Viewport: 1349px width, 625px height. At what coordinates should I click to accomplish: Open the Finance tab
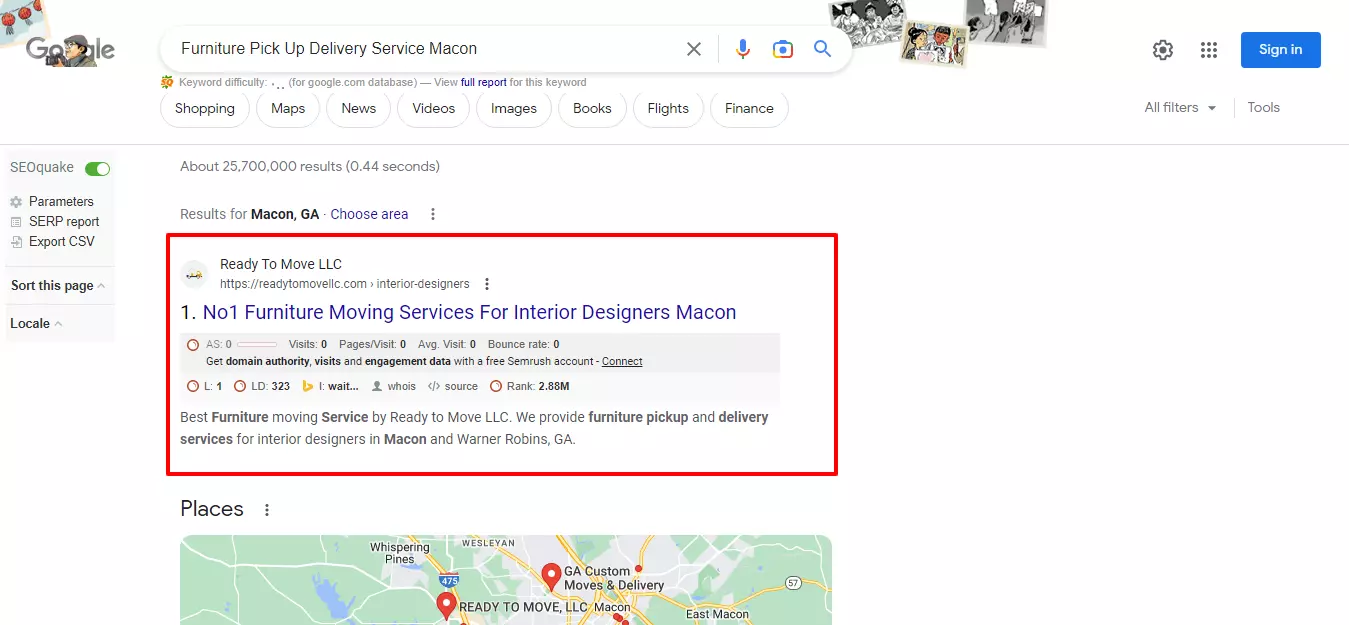(749, 109)
